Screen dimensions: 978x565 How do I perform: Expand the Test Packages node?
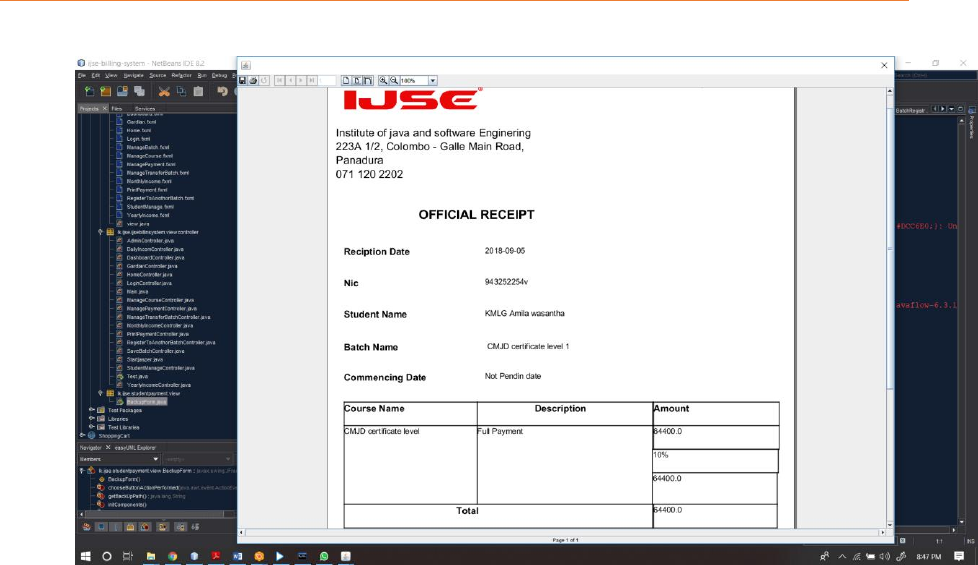point(91,410)
